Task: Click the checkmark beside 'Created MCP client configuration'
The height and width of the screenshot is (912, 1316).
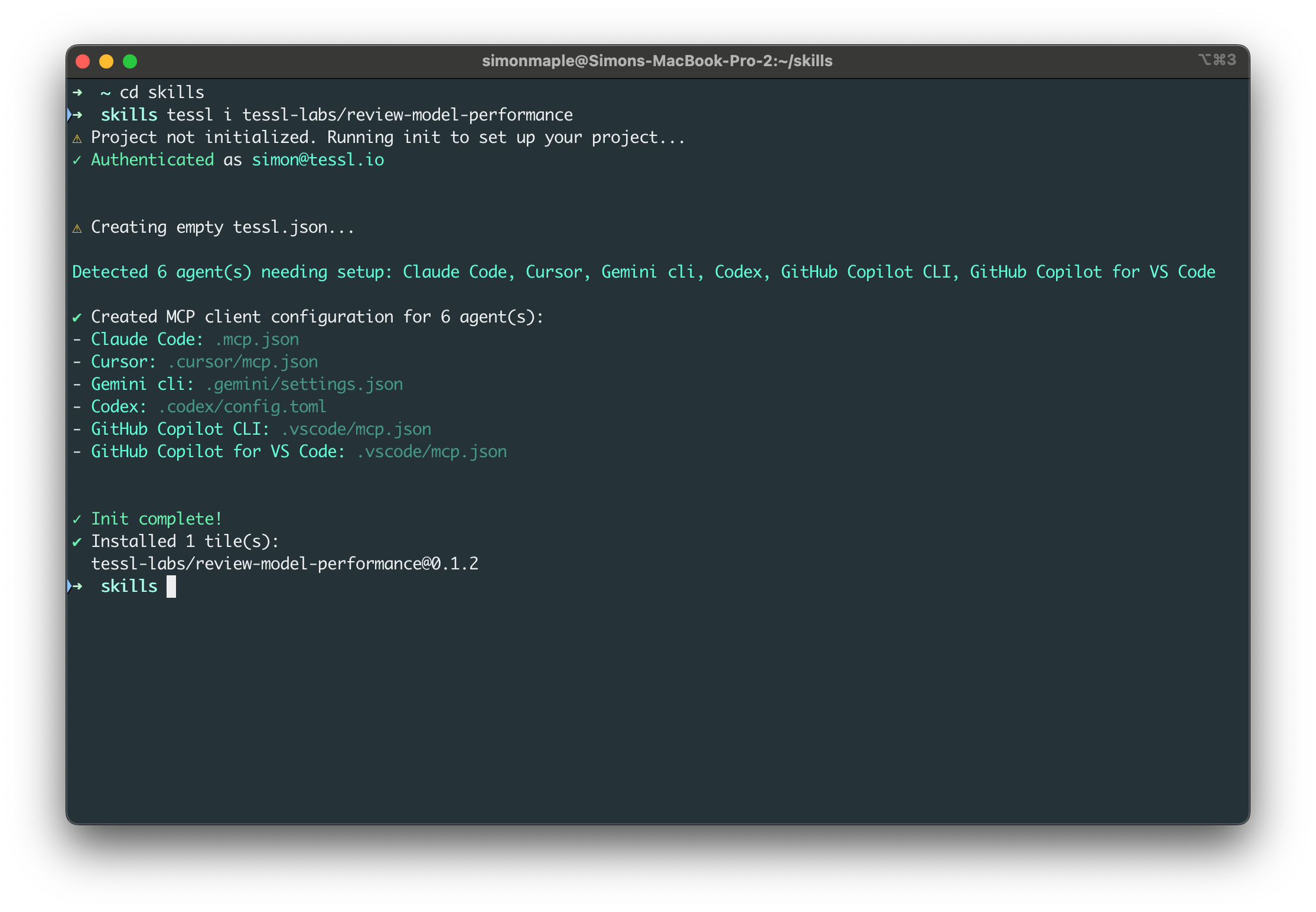Action: click(77, 317)
